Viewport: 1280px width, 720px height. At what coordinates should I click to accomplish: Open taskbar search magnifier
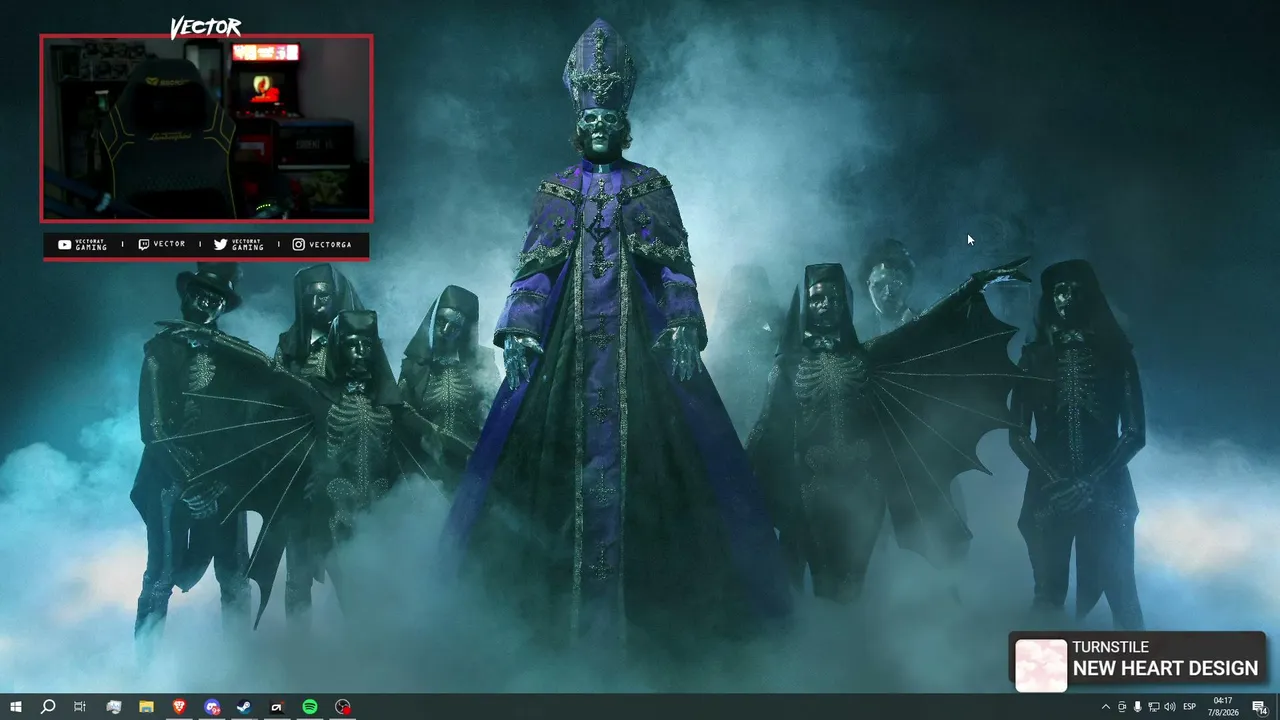point(47,707)
